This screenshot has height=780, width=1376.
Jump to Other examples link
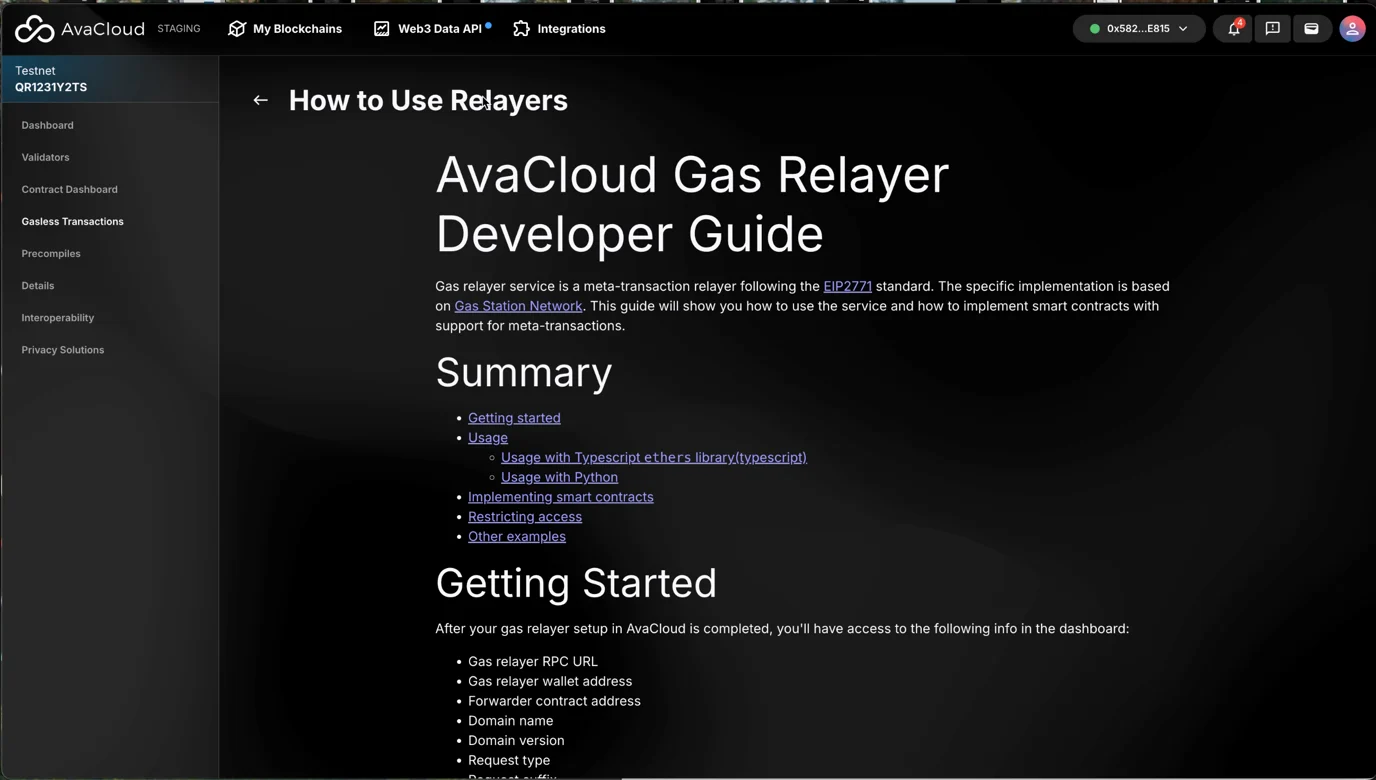(x=517, y=537)
